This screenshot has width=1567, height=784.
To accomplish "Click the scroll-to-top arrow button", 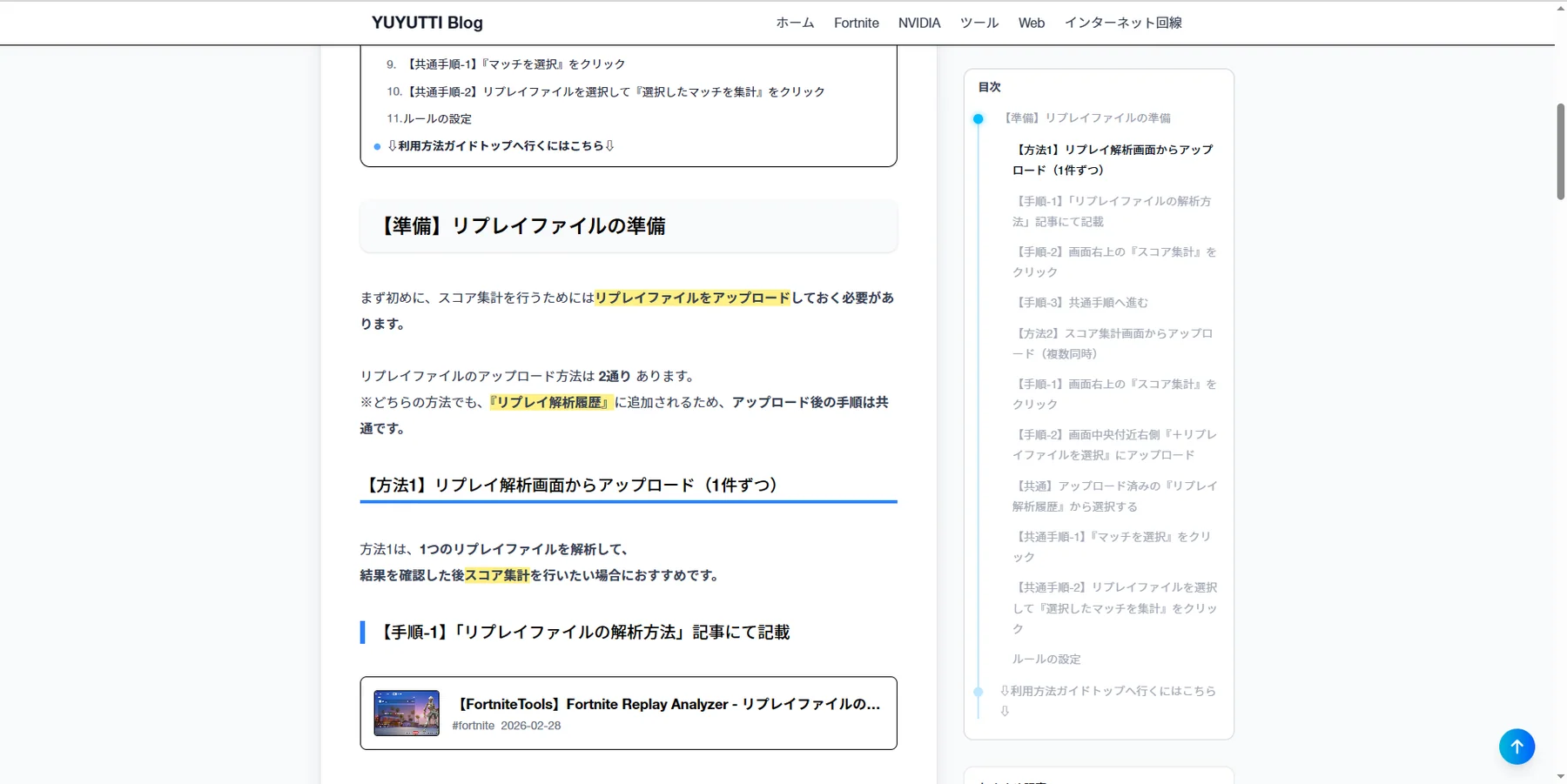I will [x=1517, y=746].
